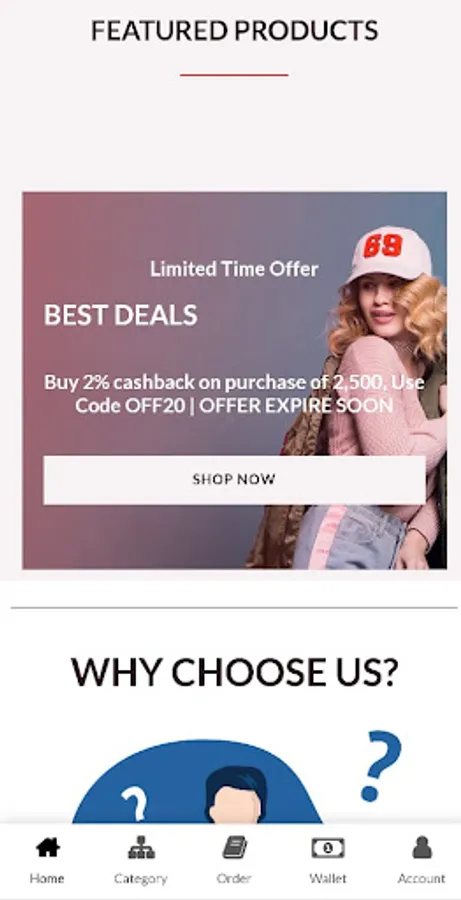461x900 pixels.
Task: Select the Wallet tab label
Action: point(328,878)
